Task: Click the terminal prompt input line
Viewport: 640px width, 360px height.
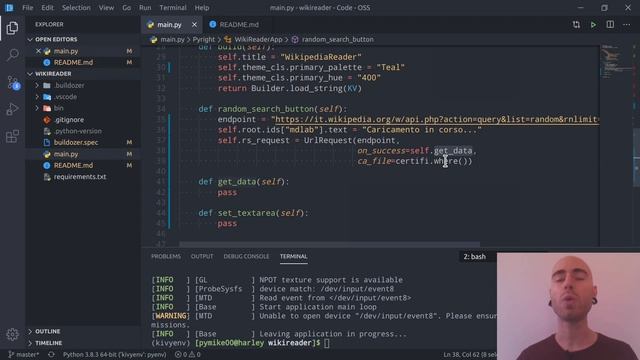Action: [x=327, y=343]
